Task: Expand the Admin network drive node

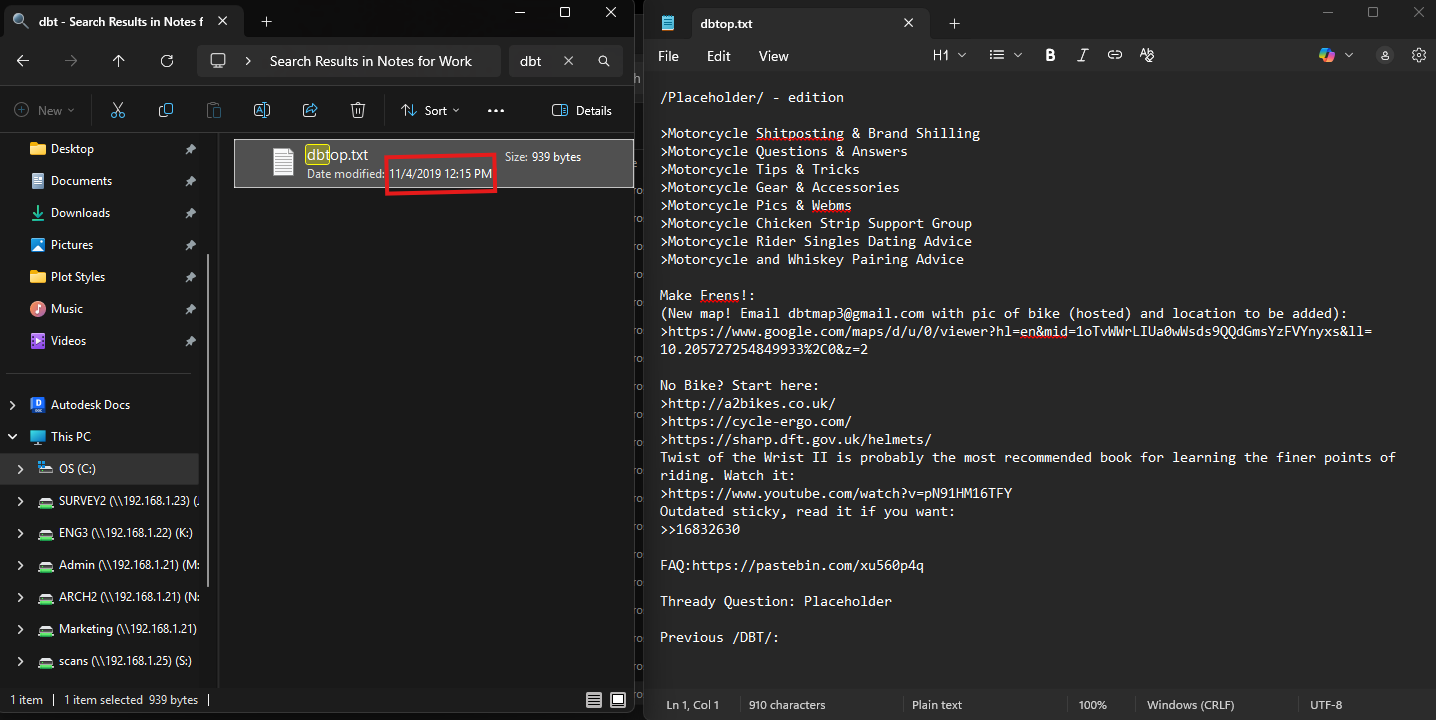Action: [x=21, y=565]
